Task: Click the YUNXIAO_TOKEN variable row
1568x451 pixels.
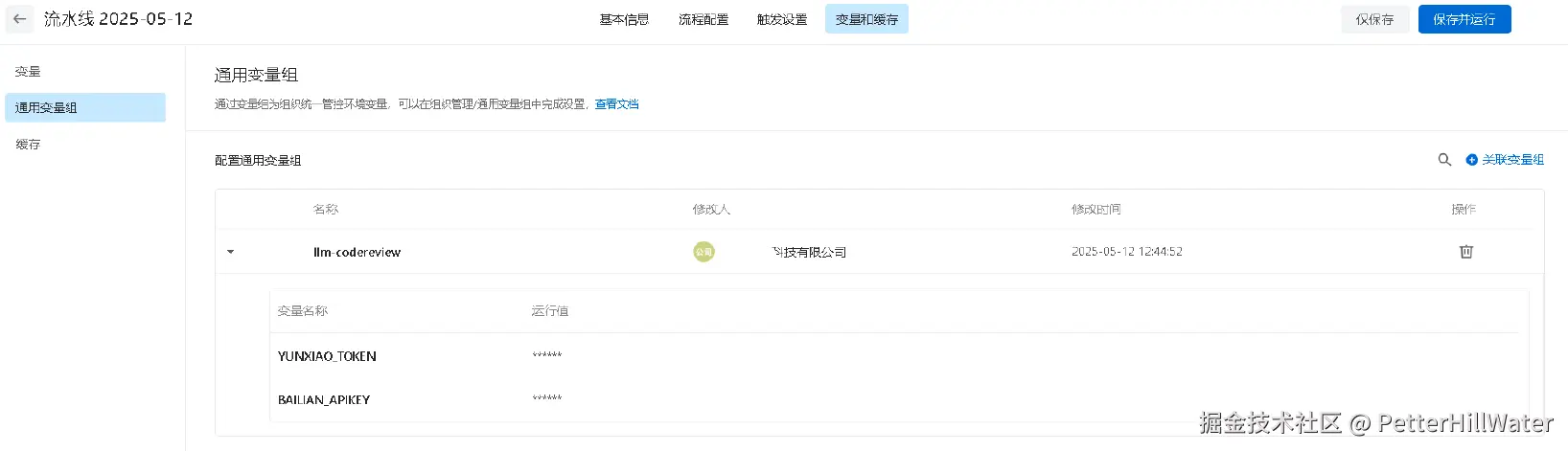Action: point(327,356)
